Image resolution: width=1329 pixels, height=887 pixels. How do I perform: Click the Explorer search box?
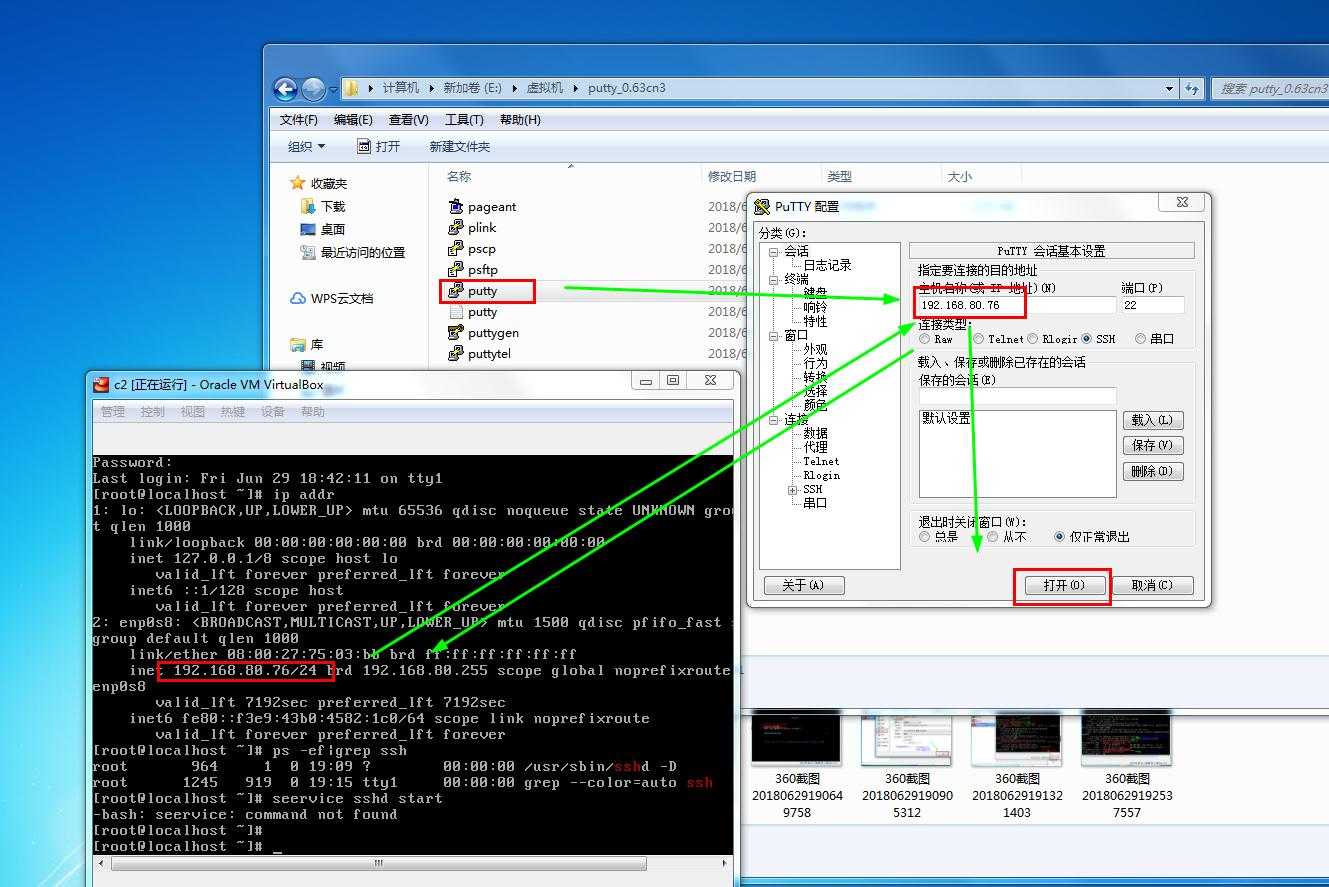(x=1269, y=88)
